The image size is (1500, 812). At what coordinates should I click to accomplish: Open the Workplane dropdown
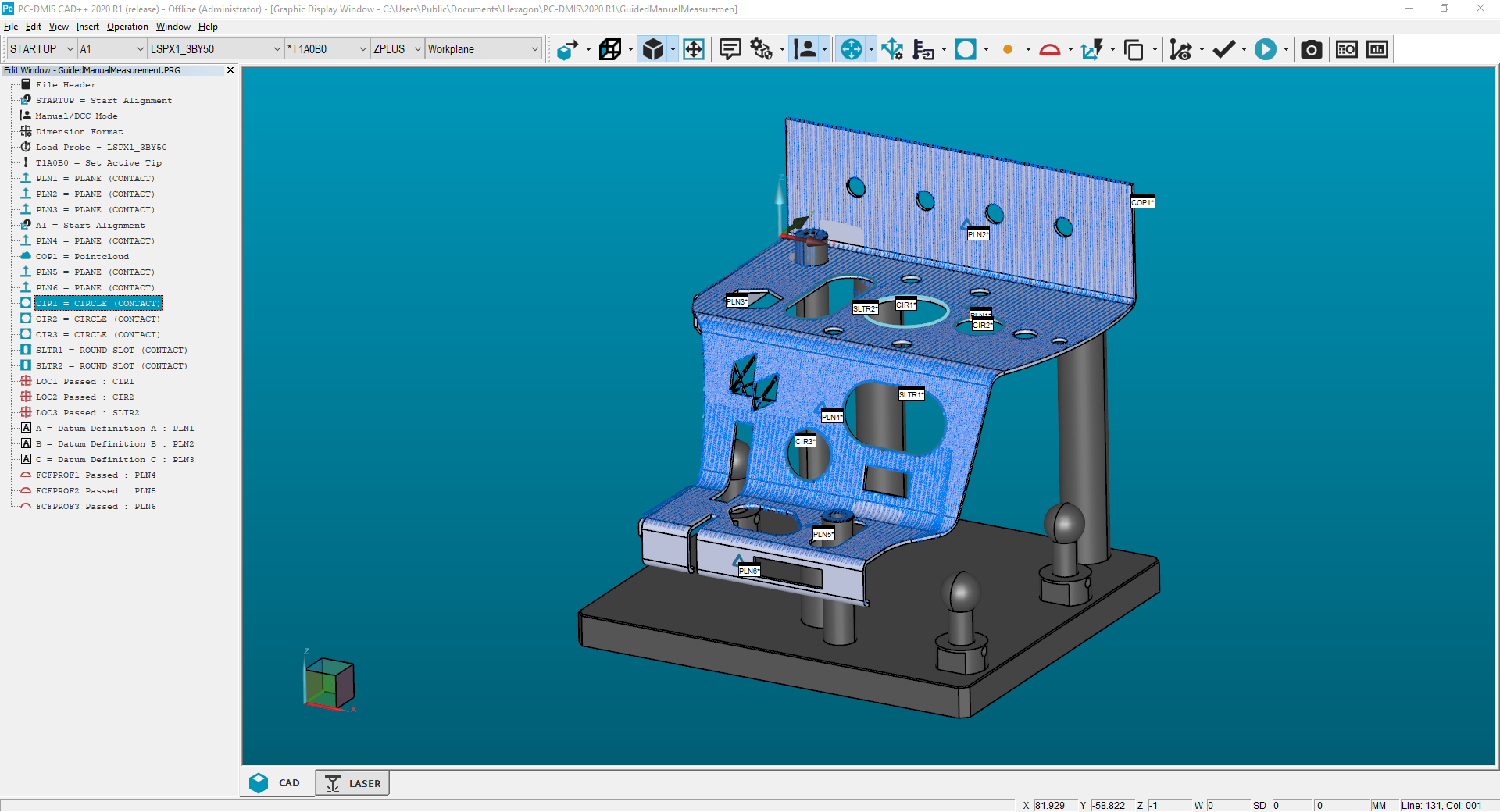(x=534, y=48)
